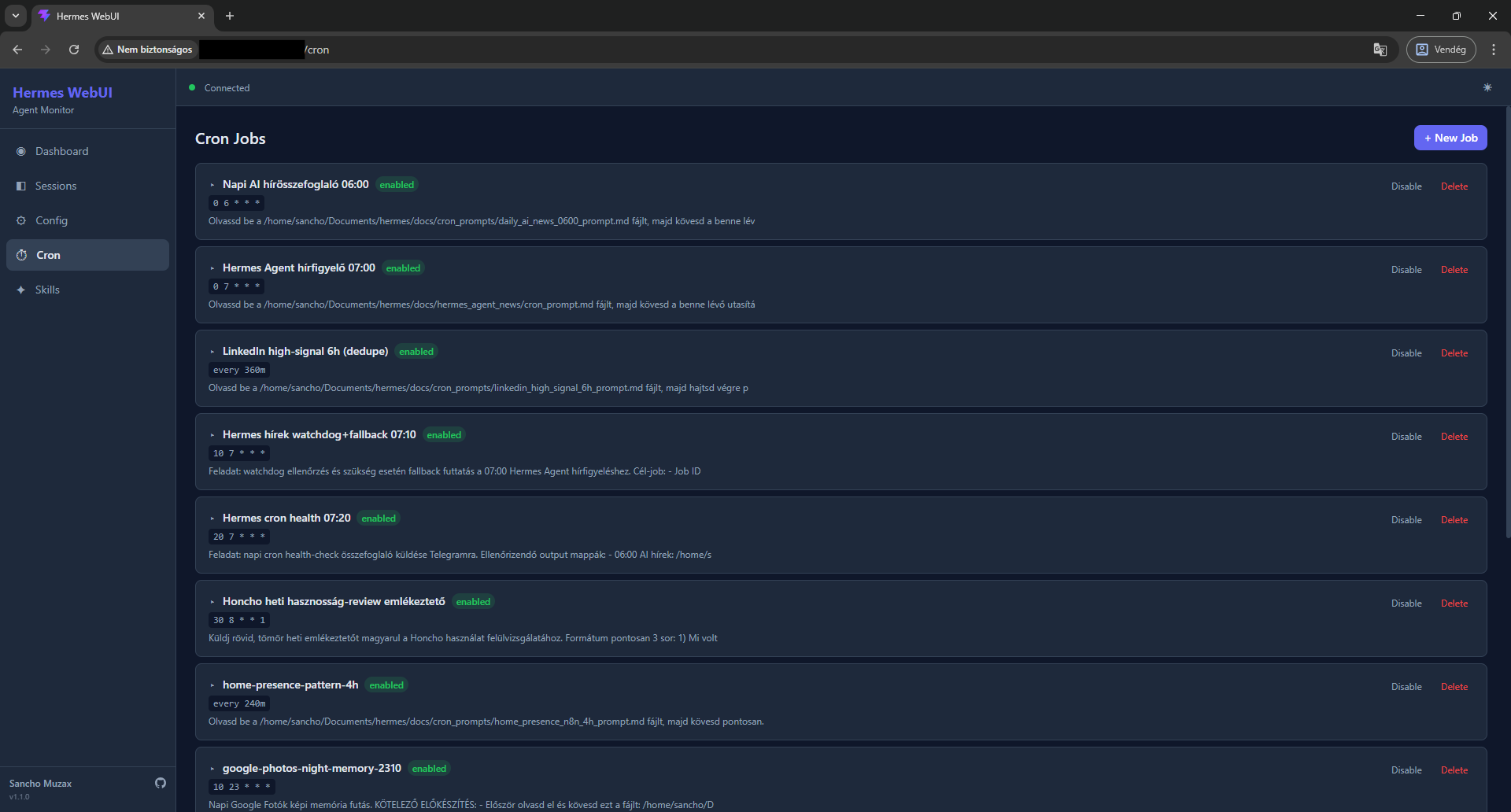This screenshot has height=812, width=1511.
Task: Delete google-photos-night-memory-2310 job
Action: point(1454,770)
